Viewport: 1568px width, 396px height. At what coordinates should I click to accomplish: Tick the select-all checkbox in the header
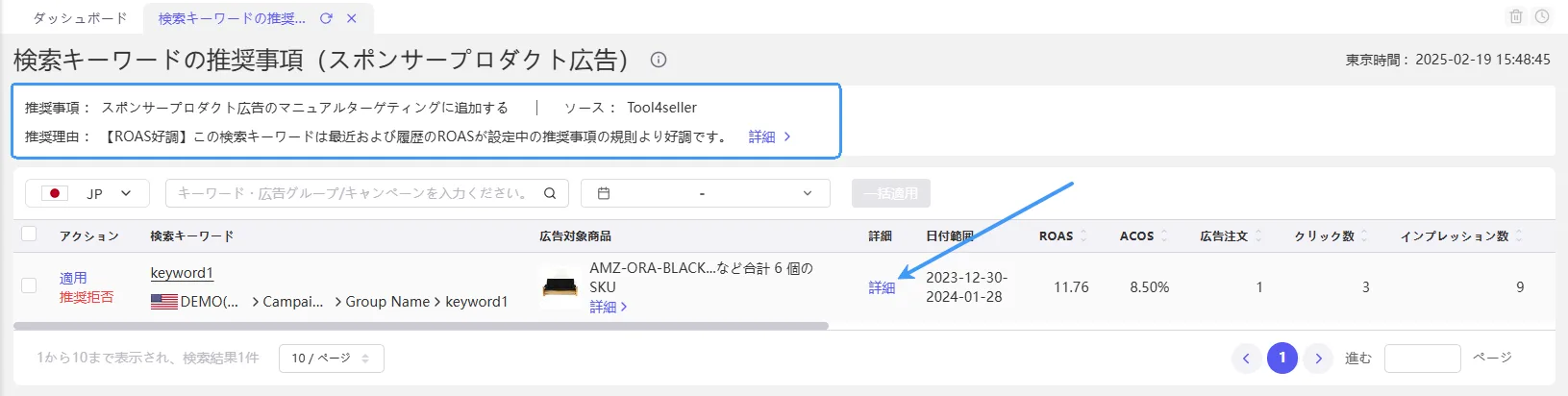coord(29,234)
